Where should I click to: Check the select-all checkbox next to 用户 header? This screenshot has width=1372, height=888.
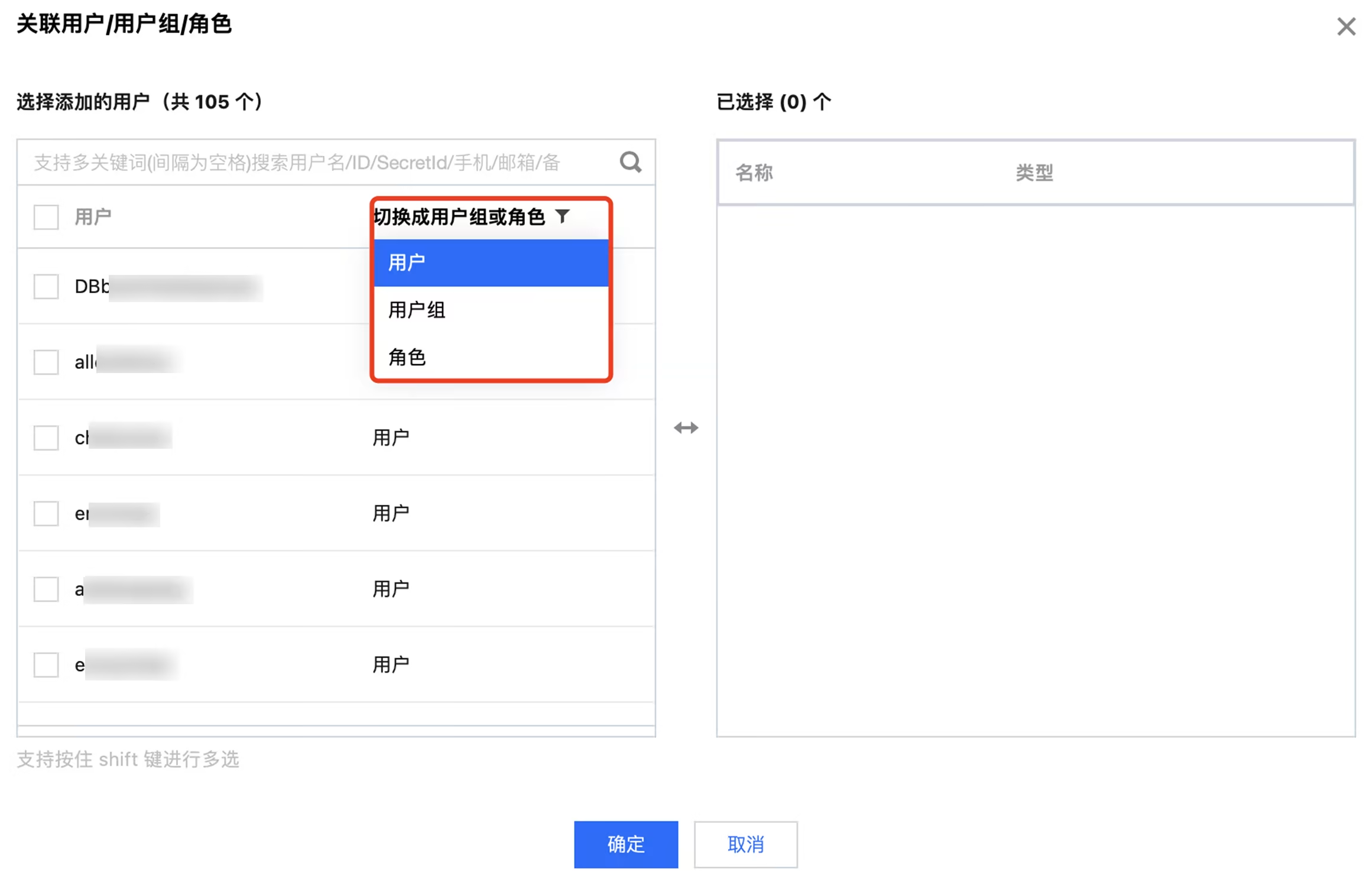pos(46,217)
